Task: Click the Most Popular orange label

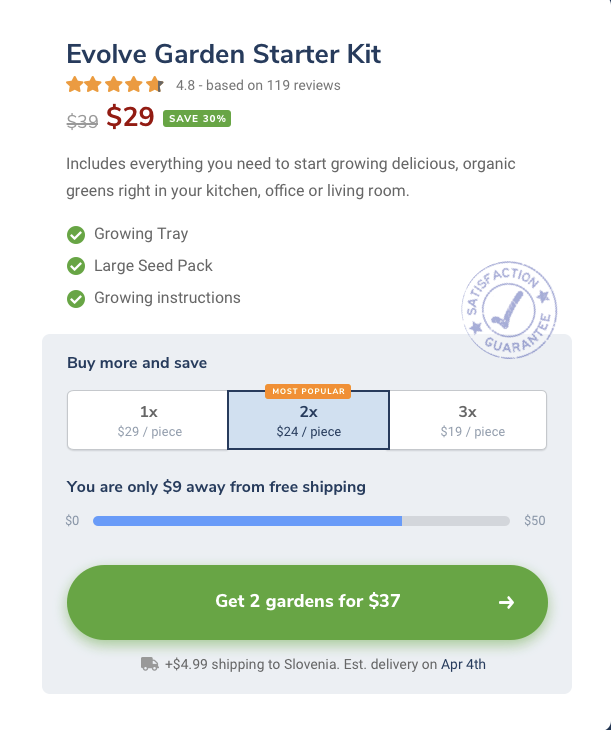Action: (x=308, y=391)
